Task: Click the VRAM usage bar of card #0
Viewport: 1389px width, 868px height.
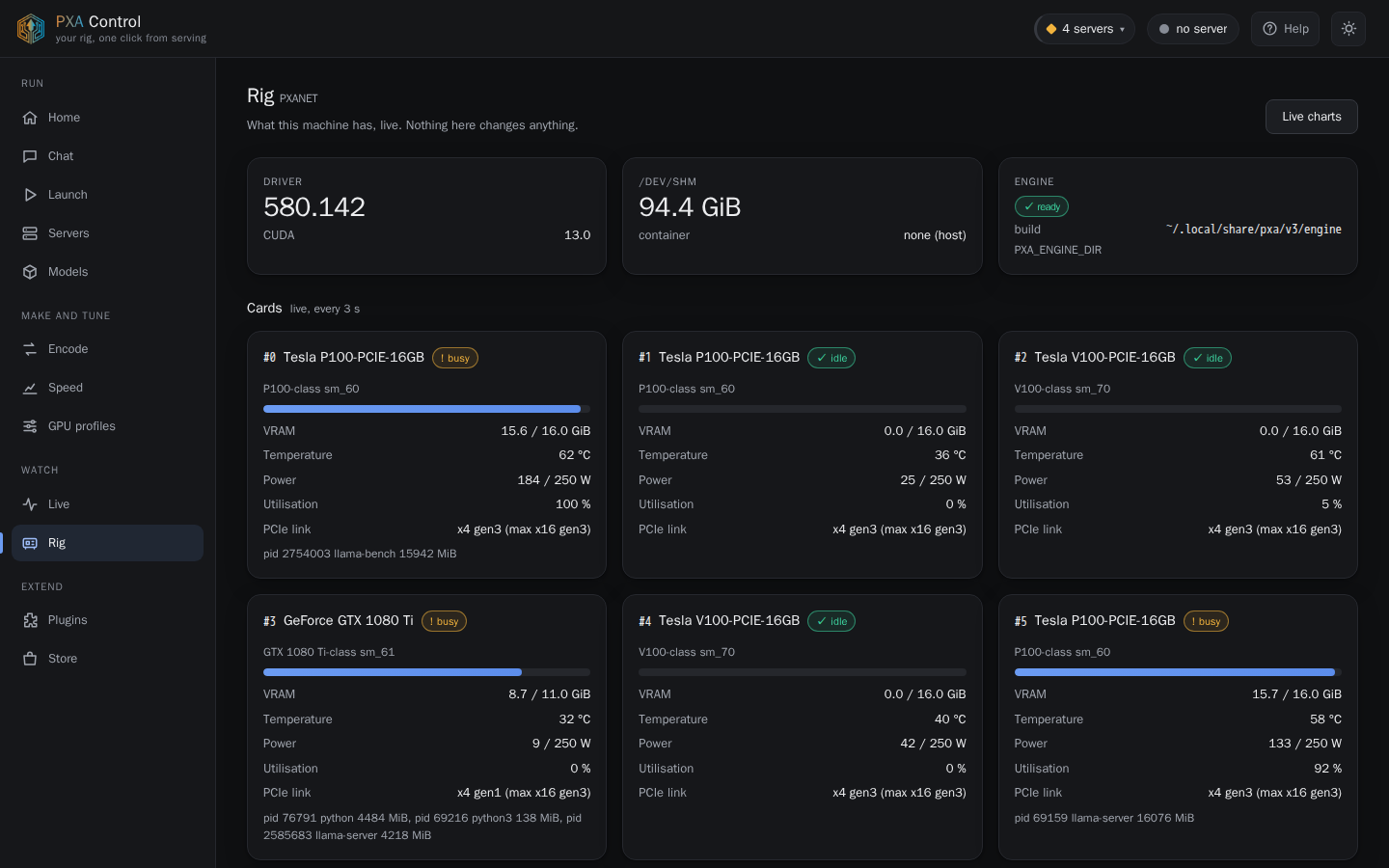Action: (426, 409)
